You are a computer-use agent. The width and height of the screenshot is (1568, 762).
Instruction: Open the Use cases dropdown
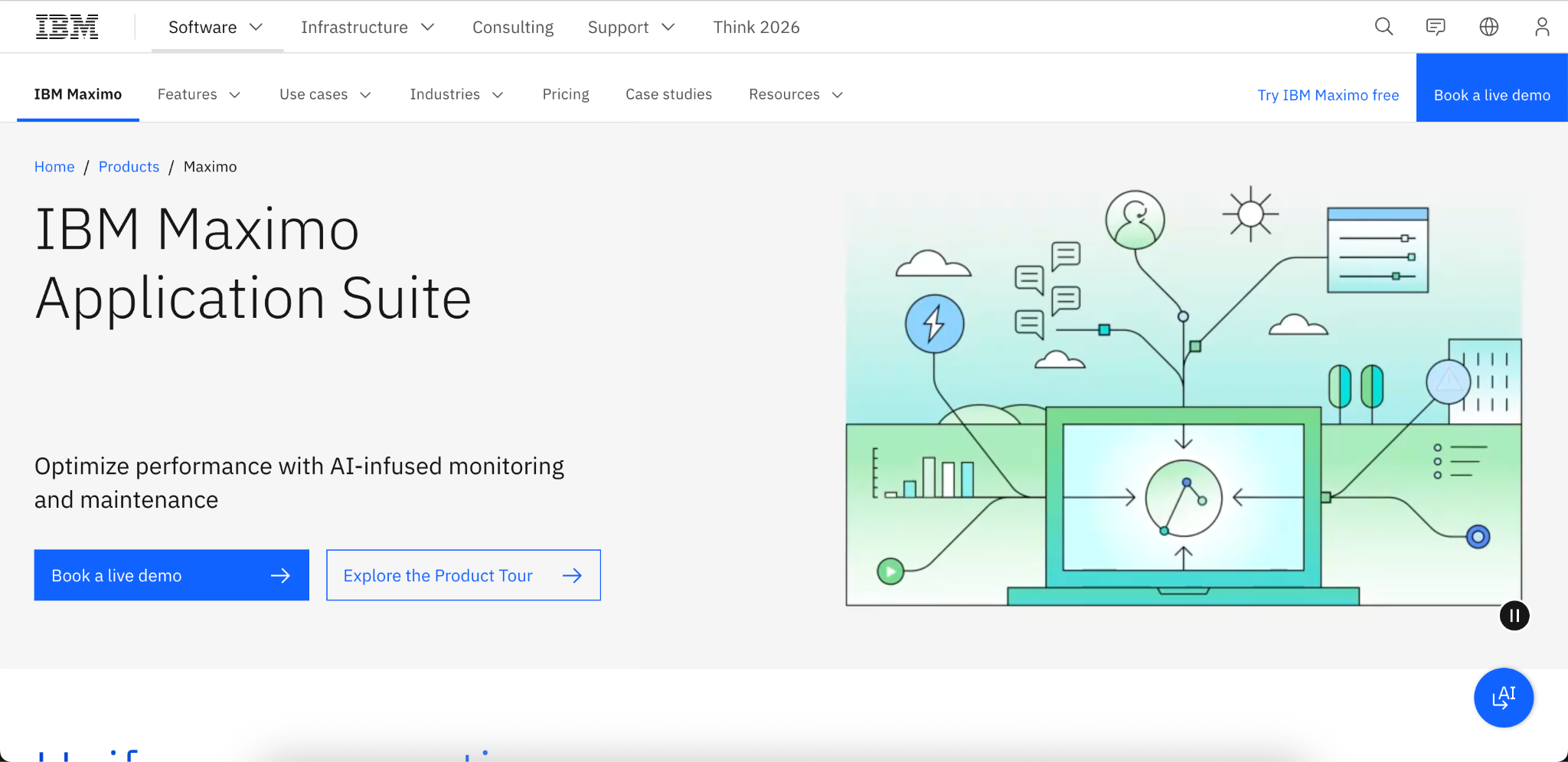(325, 94)
